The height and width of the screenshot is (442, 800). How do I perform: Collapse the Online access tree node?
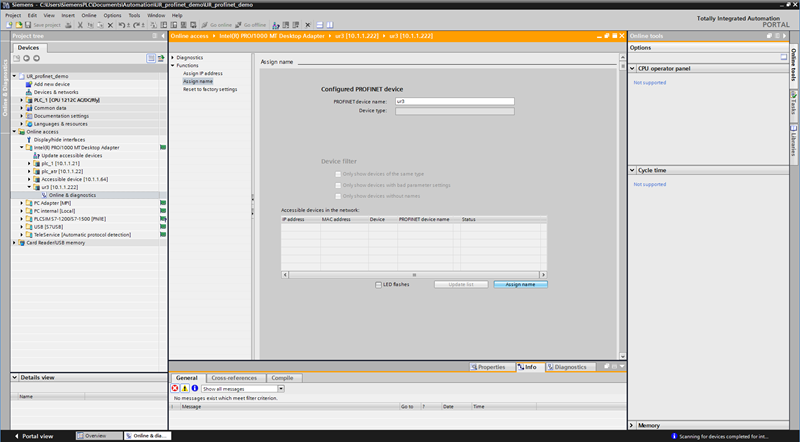14,131
